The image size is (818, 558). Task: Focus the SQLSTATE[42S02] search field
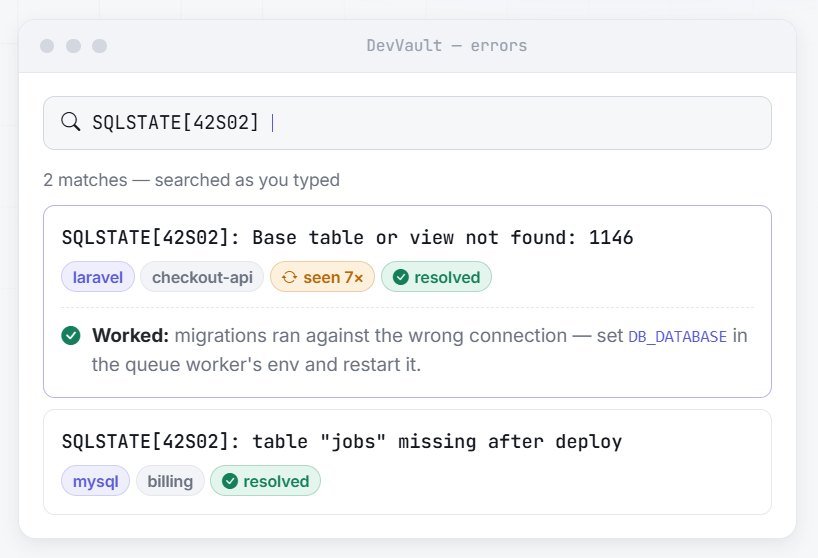[x=407, y=123]
